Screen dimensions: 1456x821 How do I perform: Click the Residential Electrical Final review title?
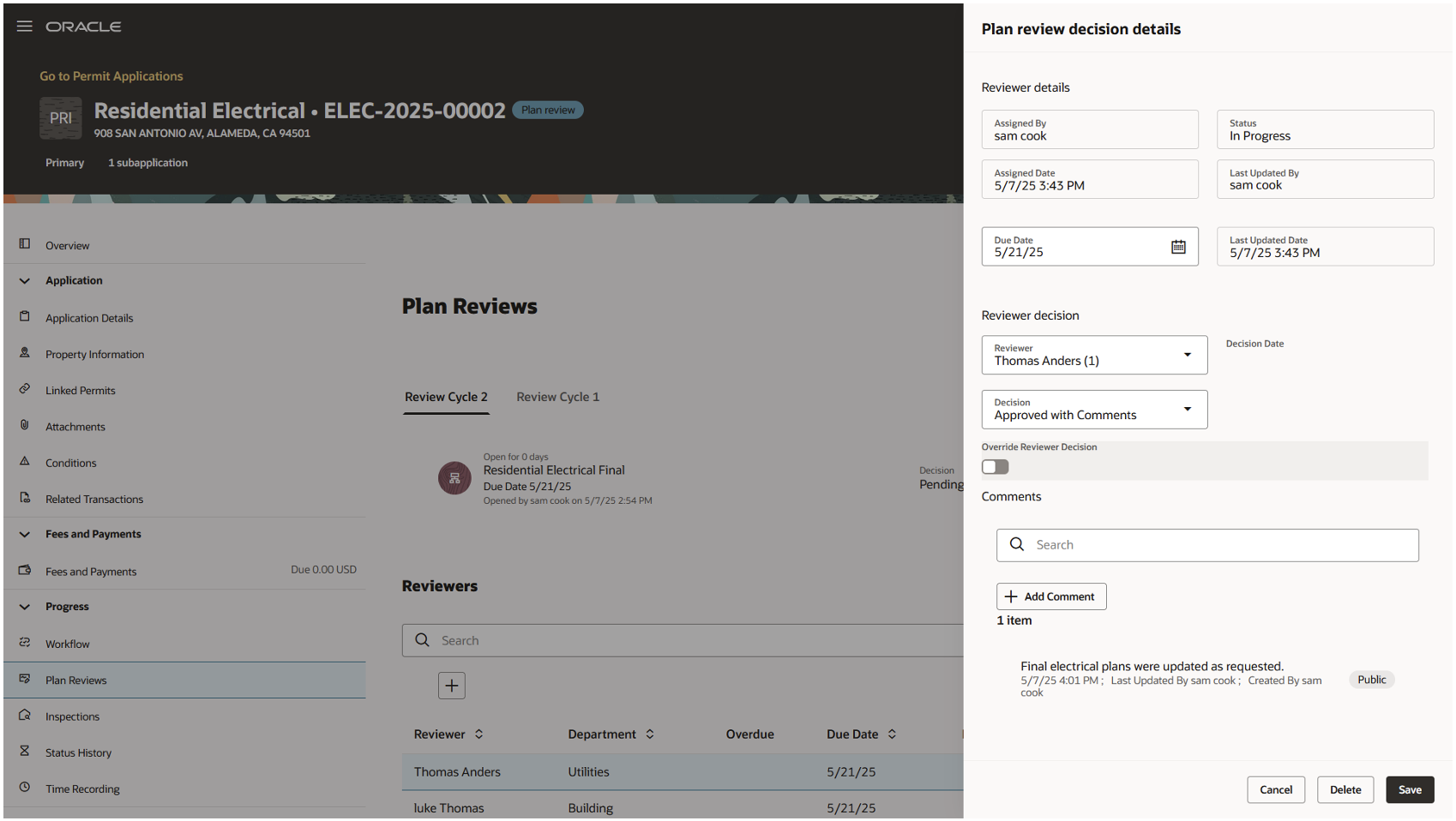click(x=554, y=470)
